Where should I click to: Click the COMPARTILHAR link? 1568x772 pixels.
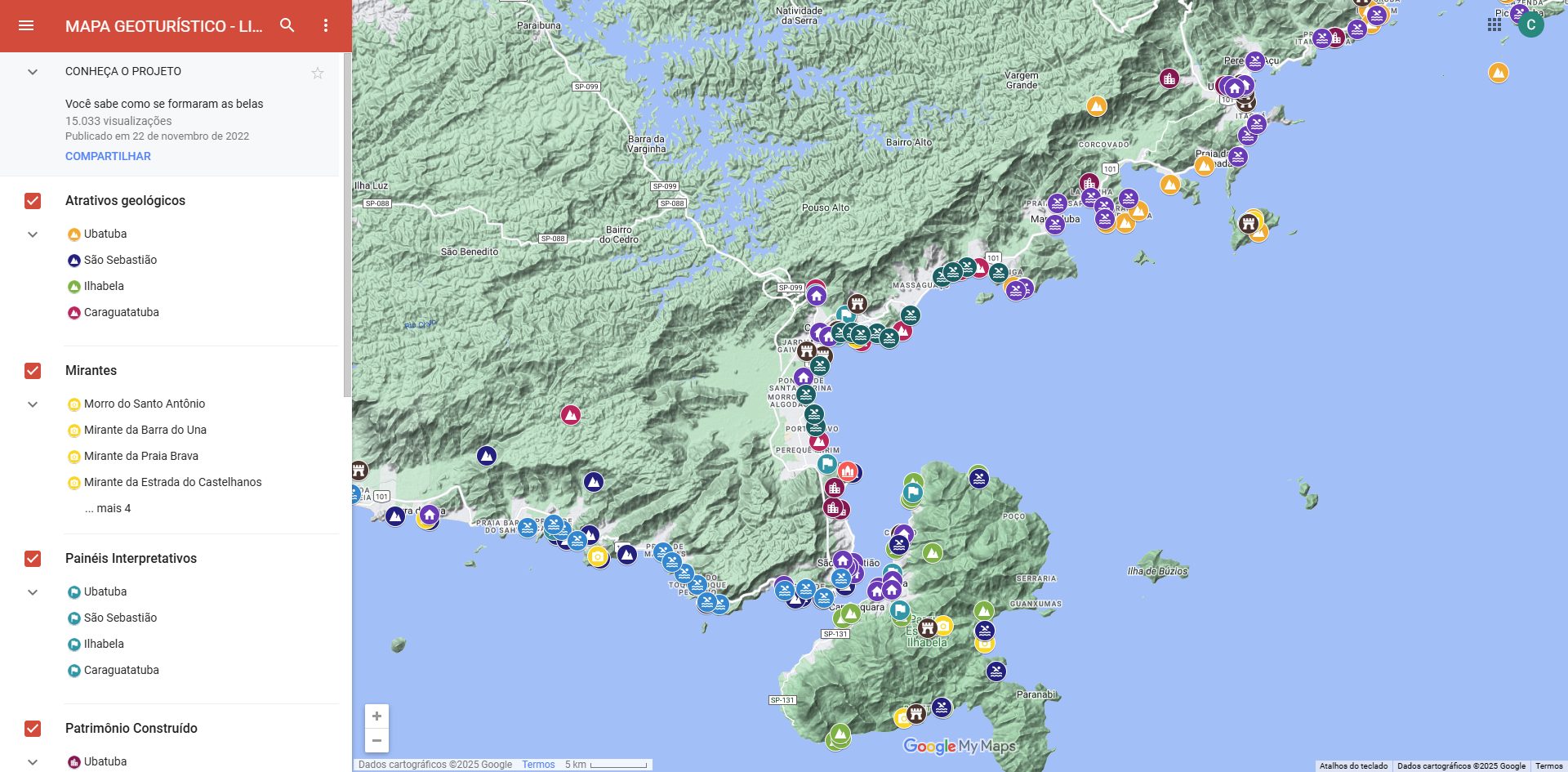(108, 156)
